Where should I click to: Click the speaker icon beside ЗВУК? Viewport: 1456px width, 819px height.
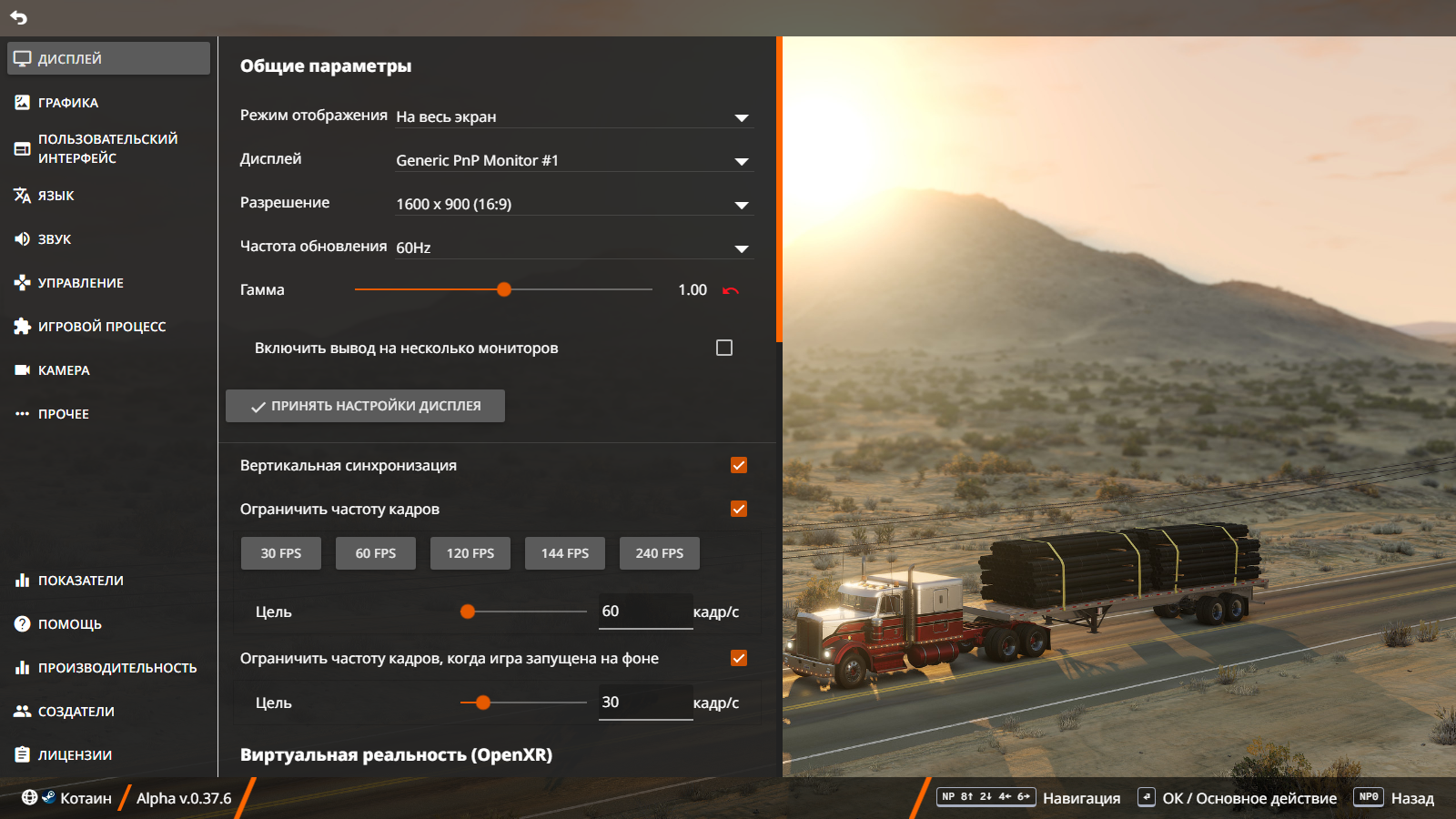23,238
